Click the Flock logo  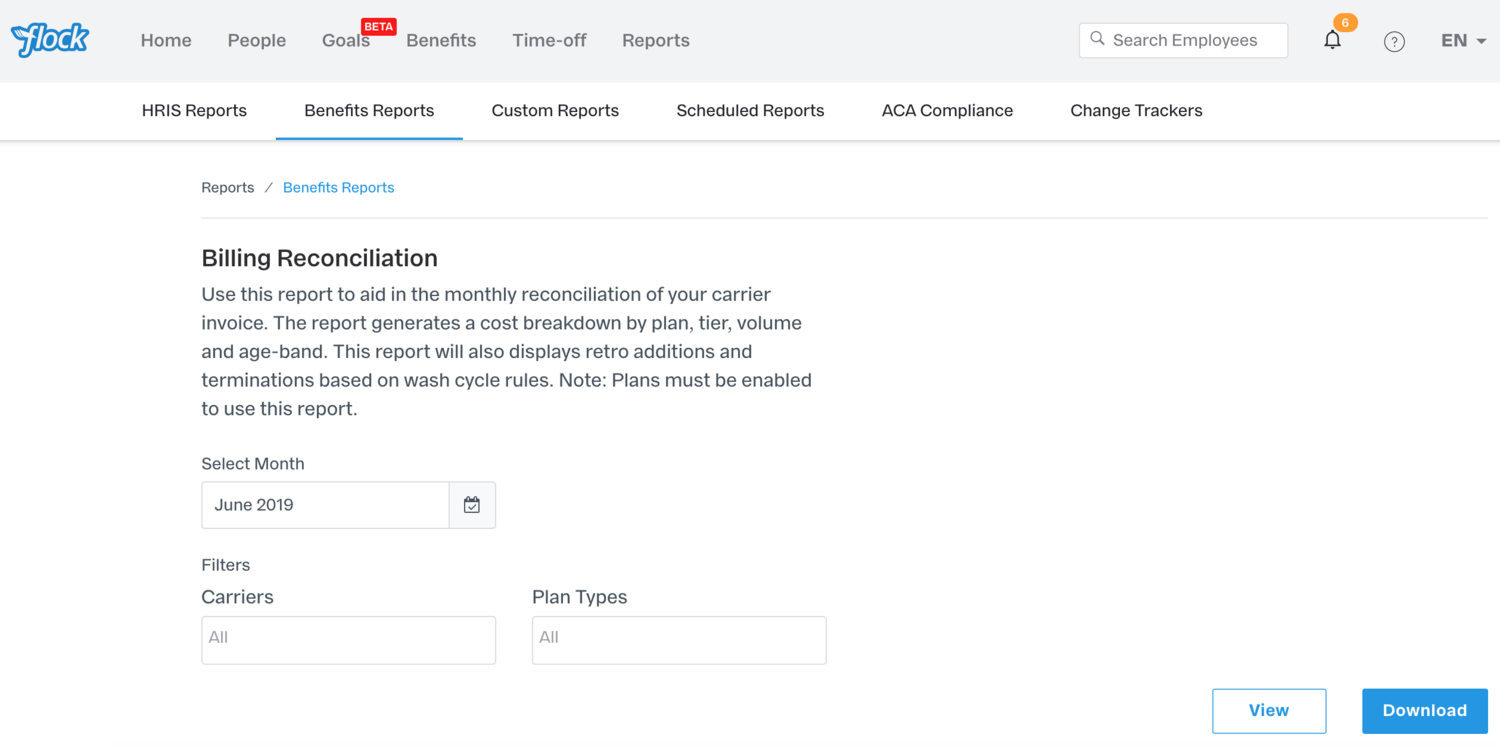coord(50,40)
